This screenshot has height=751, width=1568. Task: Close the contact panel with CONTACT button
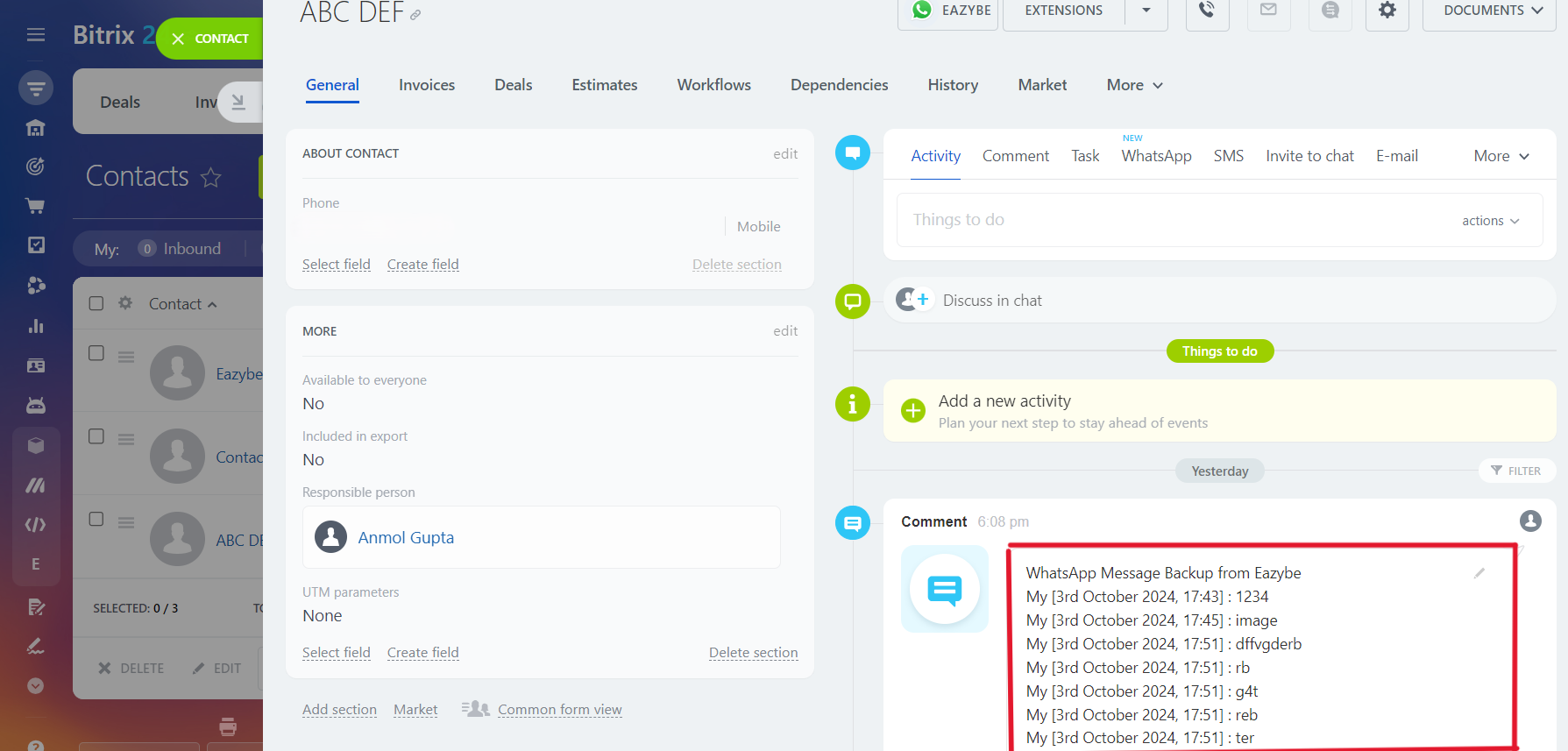pyautogui.click(x=210, y=39)
